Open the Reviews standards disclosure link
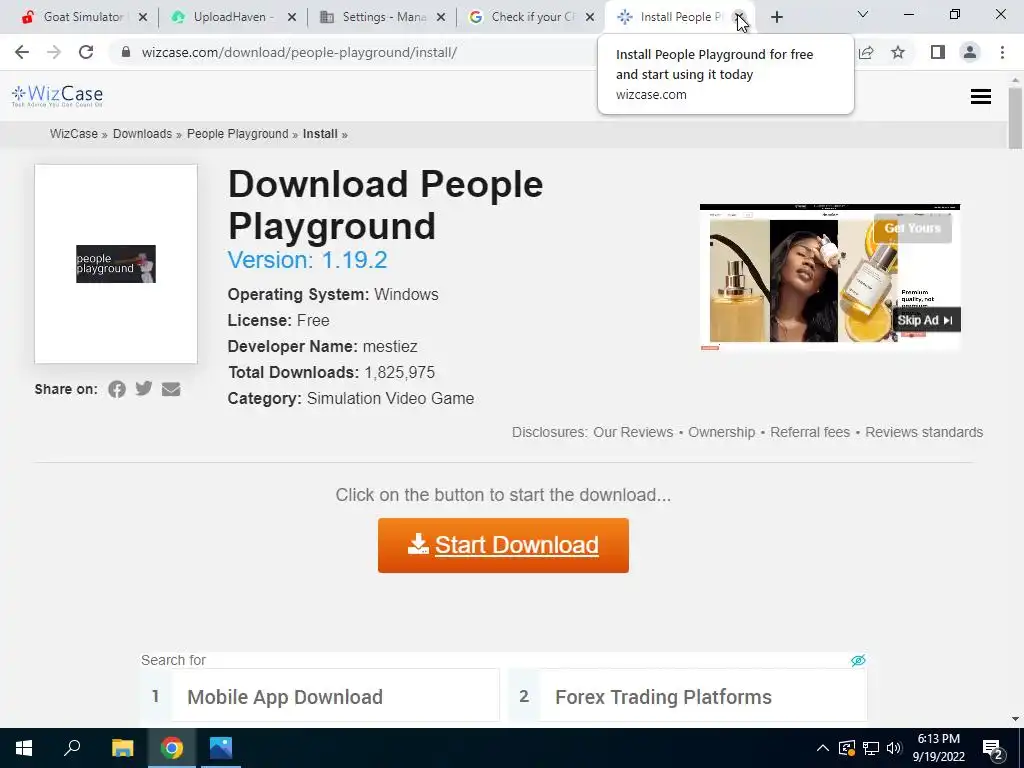1024x768 pixels. pyautogui.click(x=924, y=432)
